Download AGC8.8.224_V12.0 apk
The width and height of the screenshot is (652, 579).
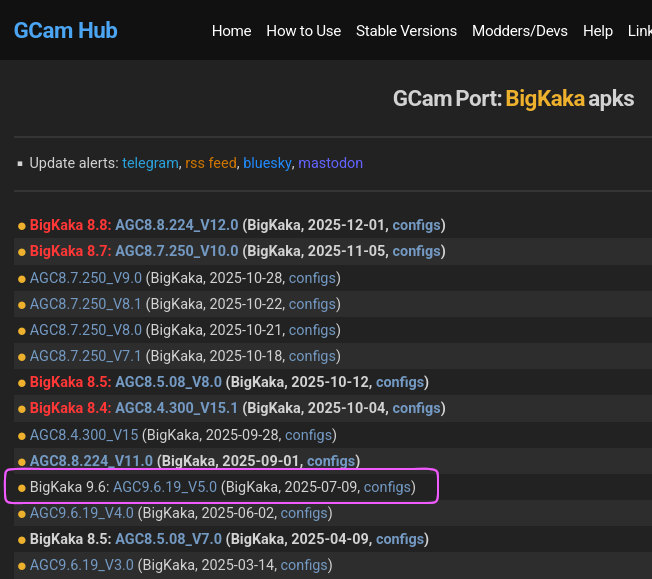tap(176, 225)
